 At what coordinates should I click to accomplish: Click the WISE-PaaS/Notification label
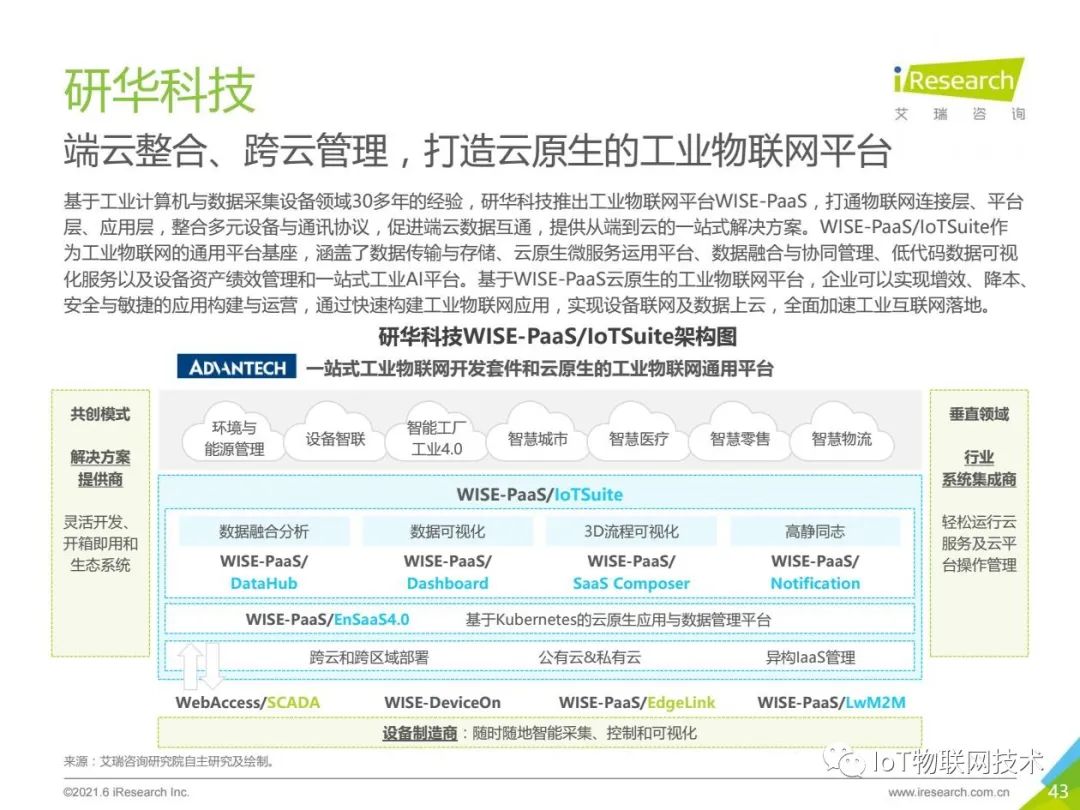pyautogui.click(x=815, y=572)
